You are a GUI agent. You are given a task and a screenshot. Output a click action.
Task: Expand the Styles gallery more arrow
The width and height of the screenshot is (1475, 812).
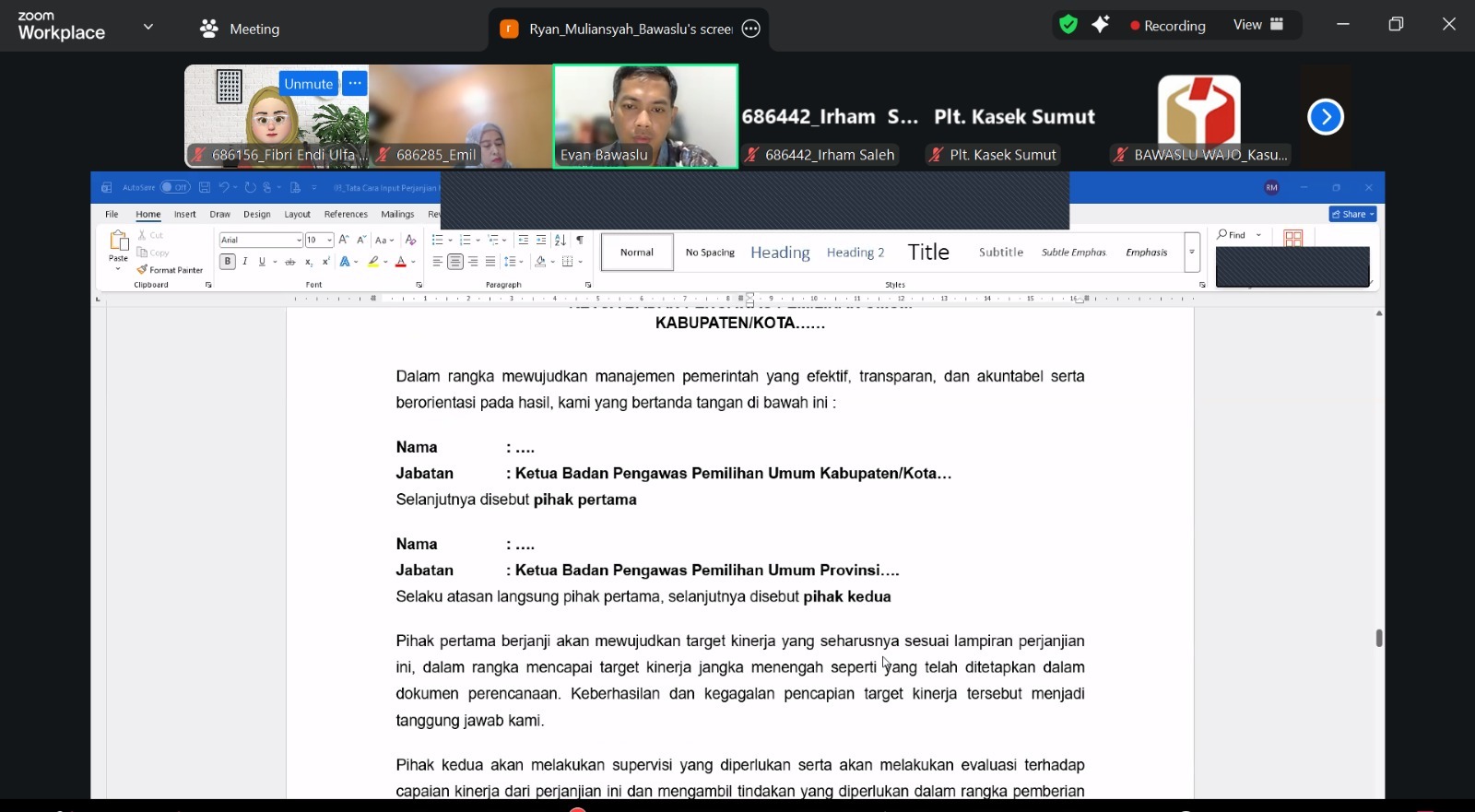coord(1192,253)
